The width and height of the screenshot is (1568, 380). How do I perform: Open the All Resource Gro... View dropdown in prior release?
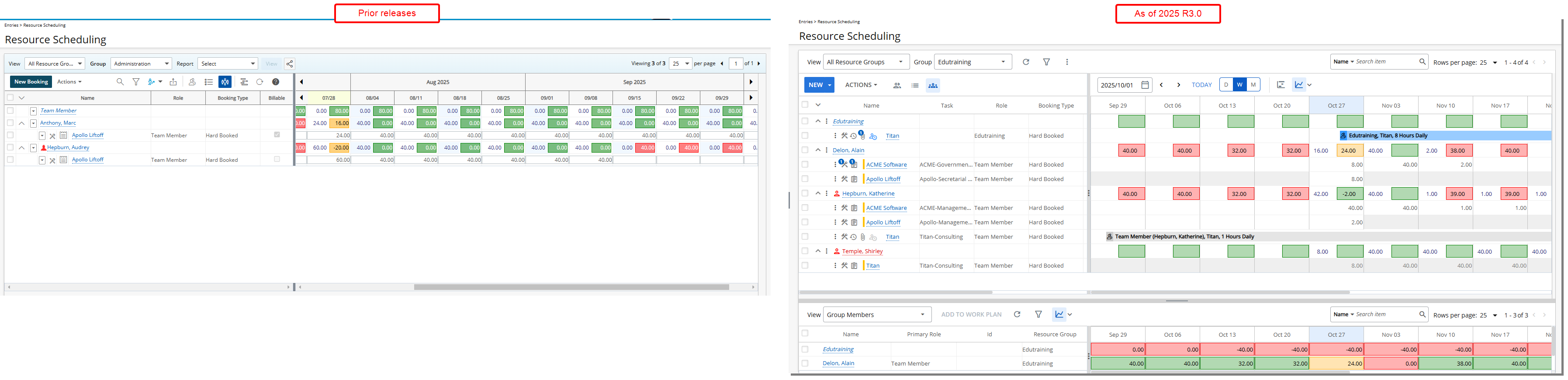[55, 63]
